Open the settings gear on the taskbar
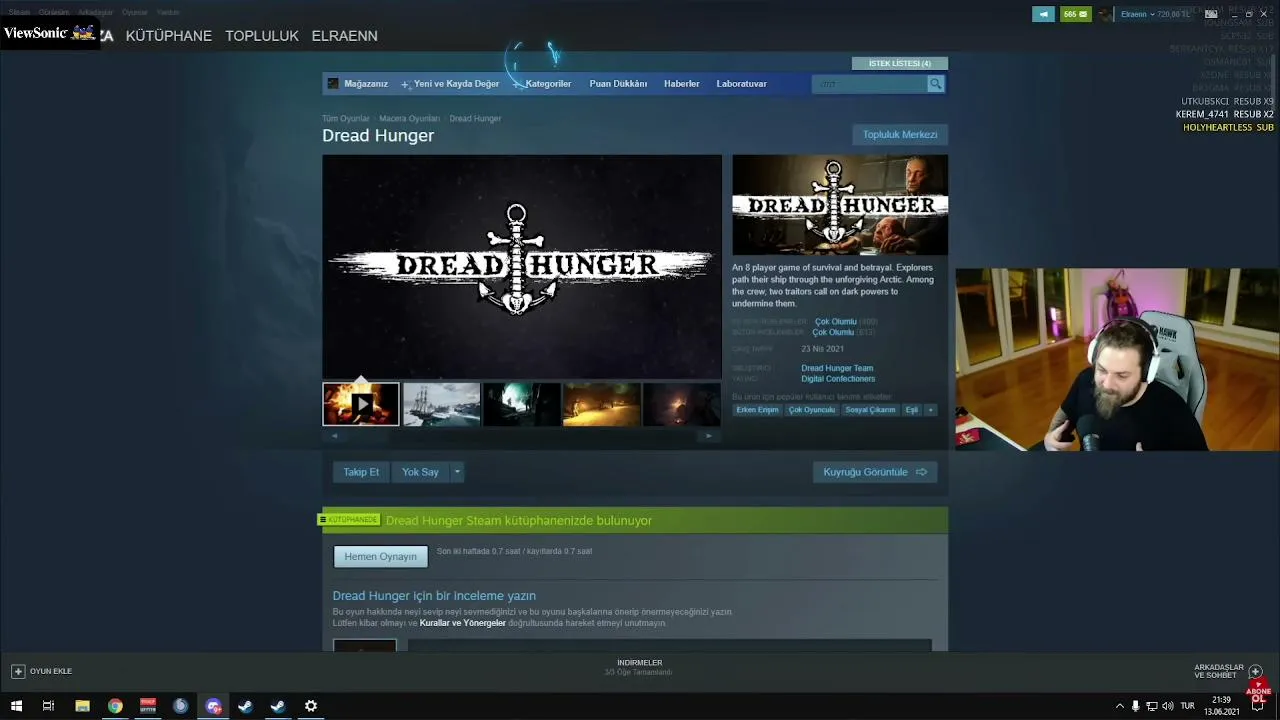 (311, 706)
